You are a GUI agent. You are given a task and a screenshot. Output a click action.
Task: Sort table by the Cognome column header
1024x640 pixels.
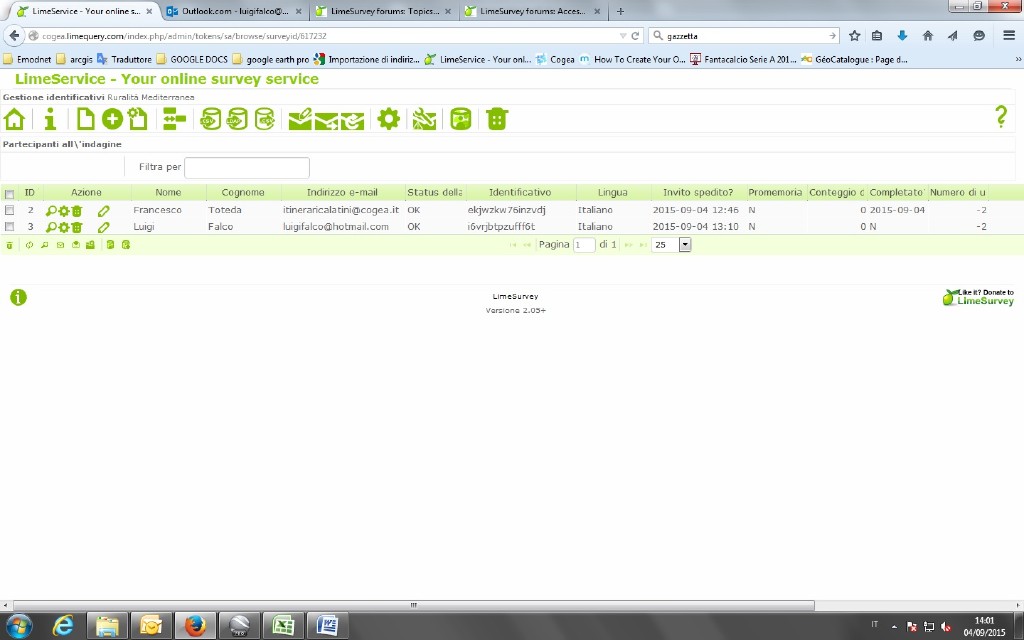pyautogui.click(x=242, y=192)
